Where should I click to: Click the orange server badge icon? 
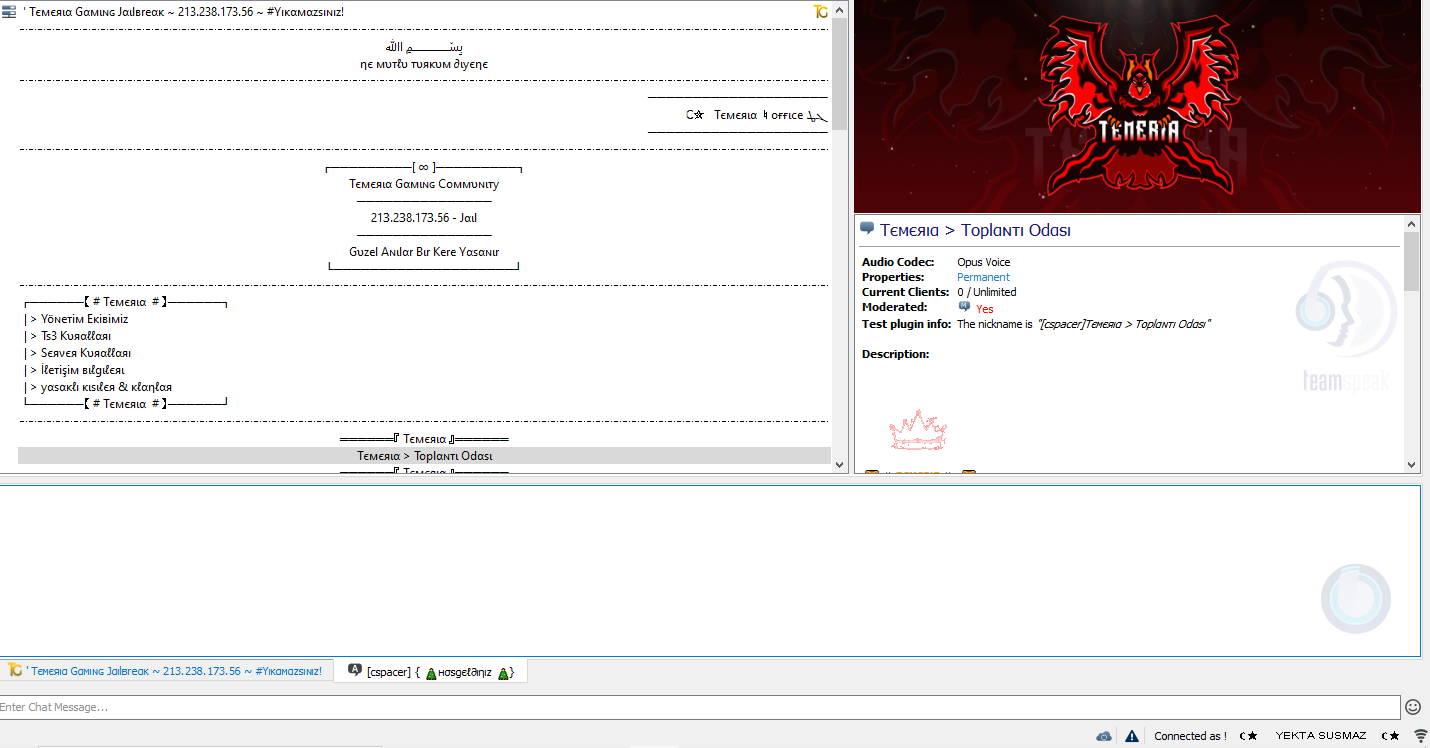[821, 11]
